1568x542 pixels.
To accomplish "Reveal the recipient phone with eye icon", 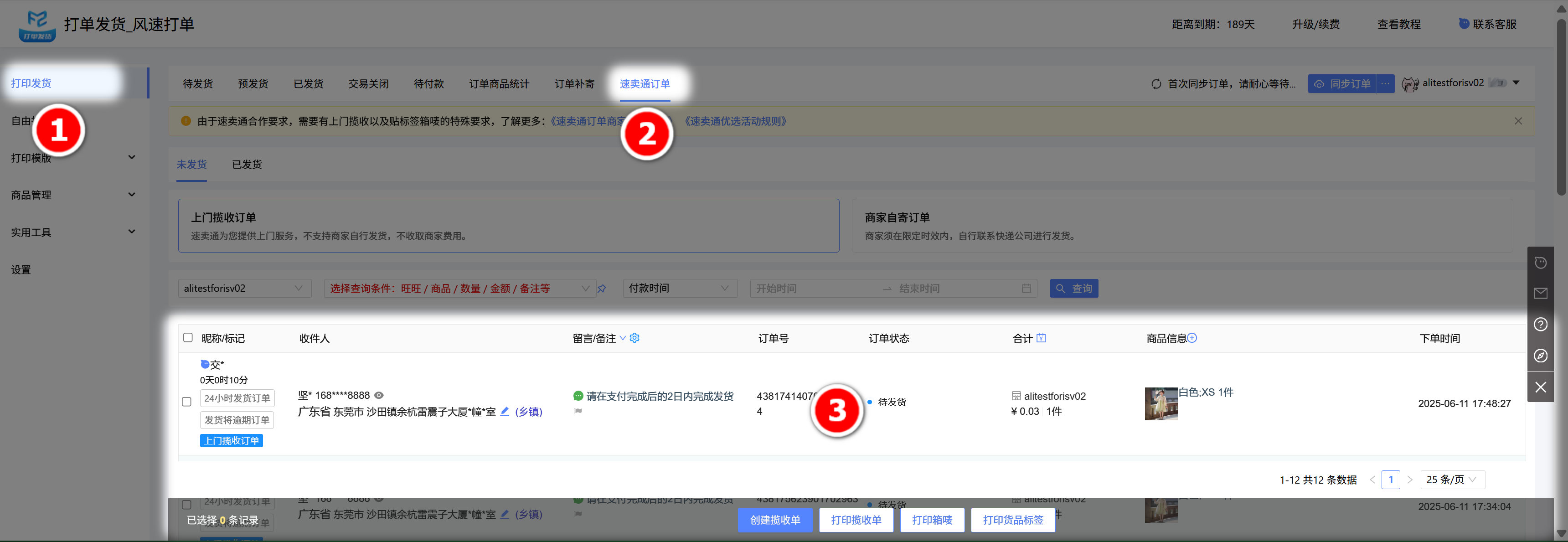I will coord(379,395).
